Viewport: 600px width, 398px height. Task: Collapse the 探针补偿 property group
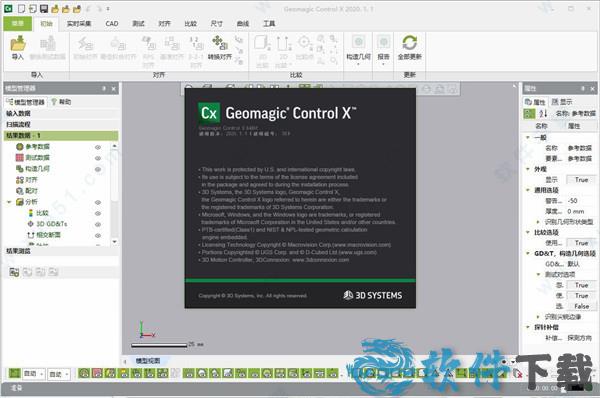click(x=528, y=327)
